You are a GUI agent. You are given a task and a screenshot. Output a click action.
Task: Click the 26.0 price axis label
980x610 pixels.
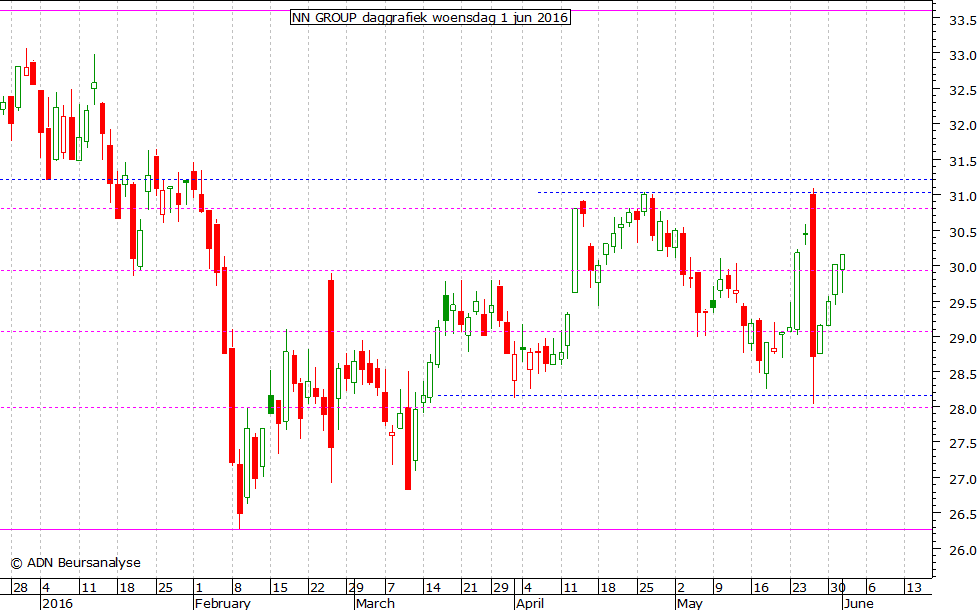(962, 550)
